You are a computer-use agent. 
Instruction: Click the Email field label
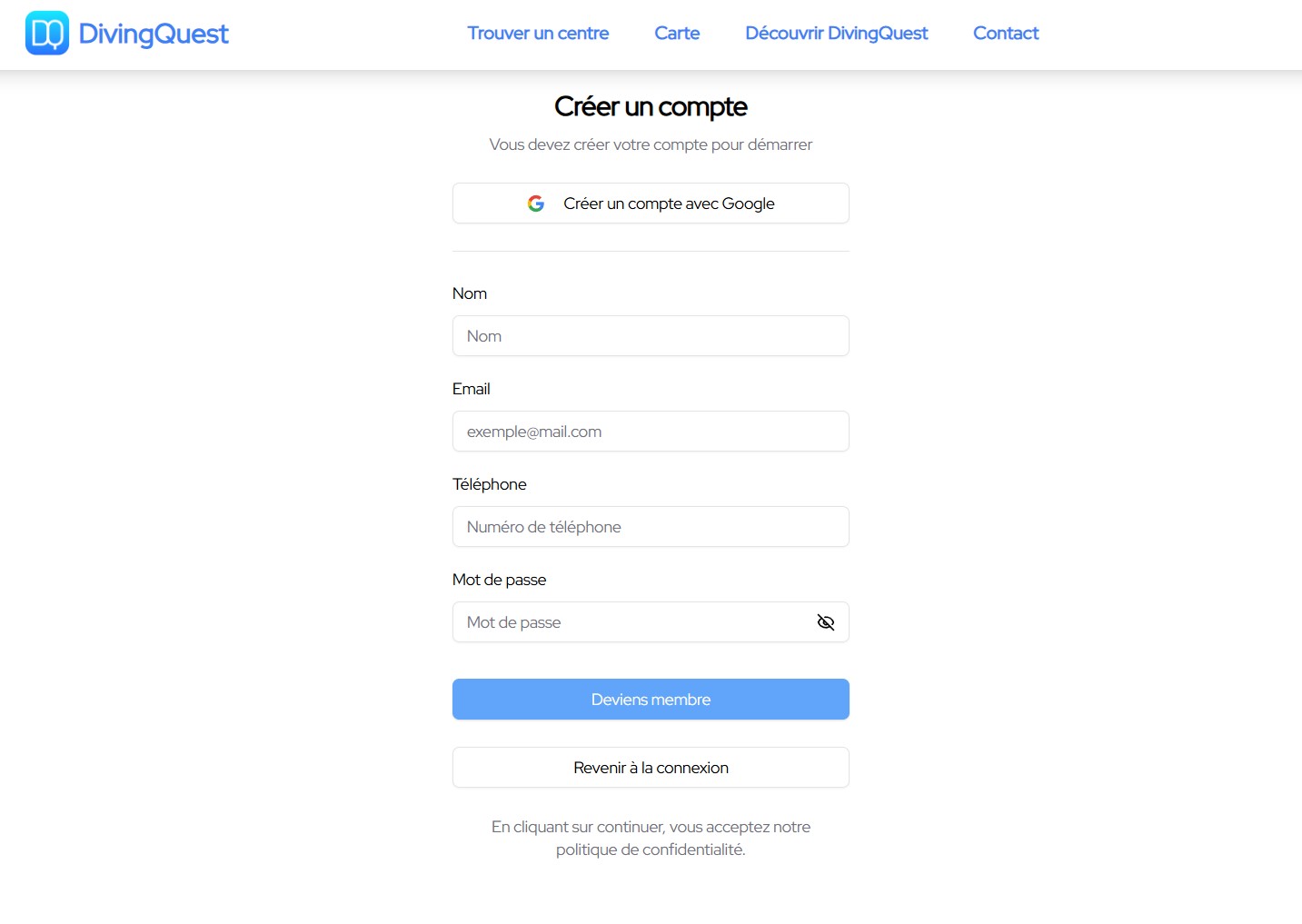[x=471, y=389]
